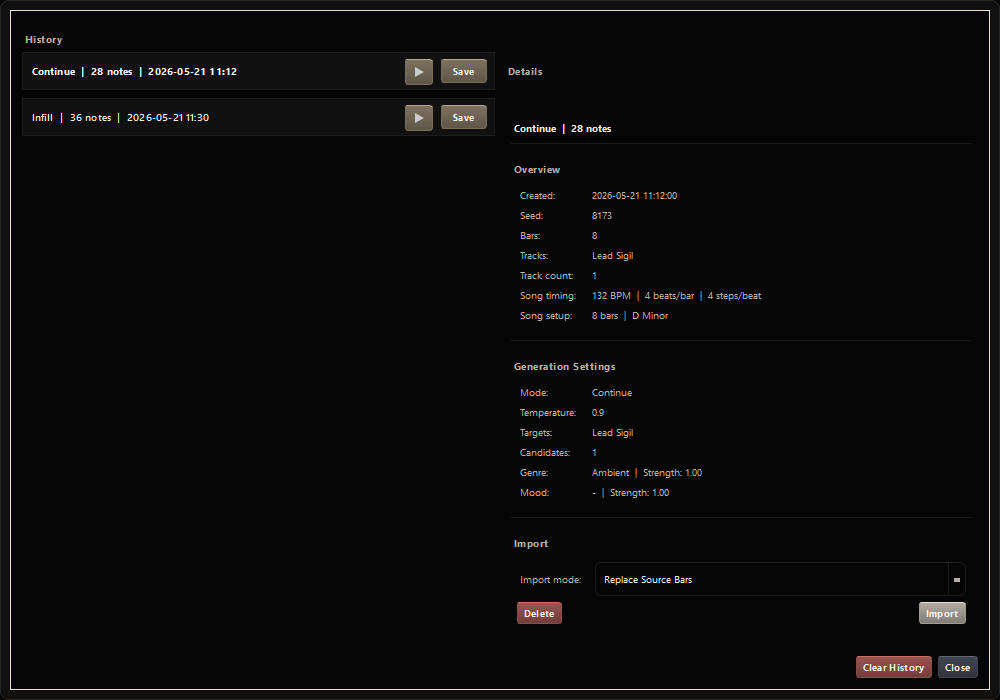The width and height of the screenshot is (1000, 700).
Task: Click the Targets value Lead Sigil
Action: 612,433
